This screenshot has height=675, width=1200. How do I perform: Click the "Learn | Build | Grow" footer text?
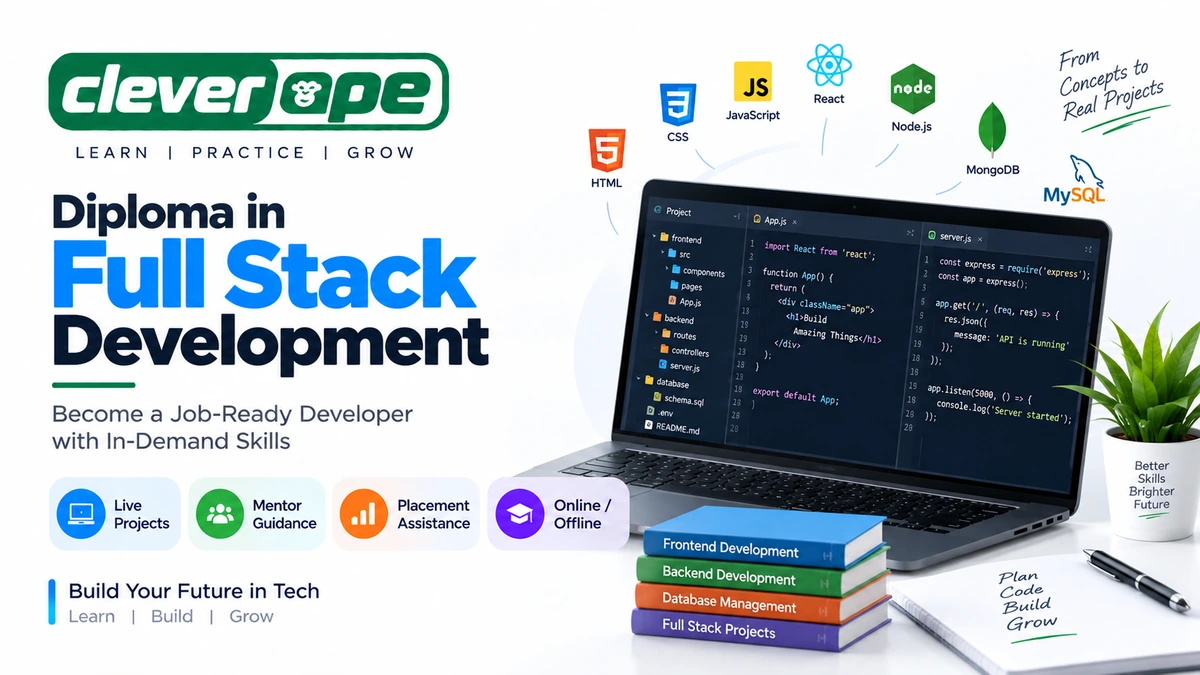pos(171,616)
